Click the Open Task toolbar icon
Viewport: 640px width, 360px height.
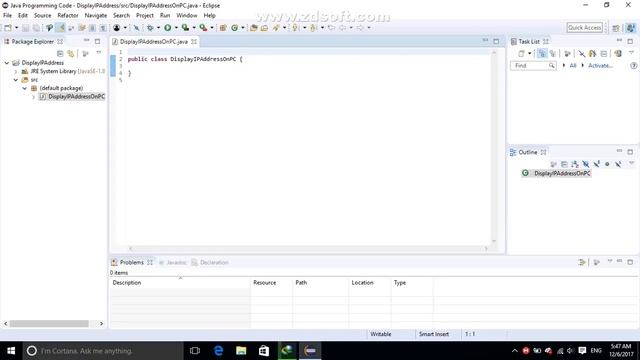pos(264,28)
